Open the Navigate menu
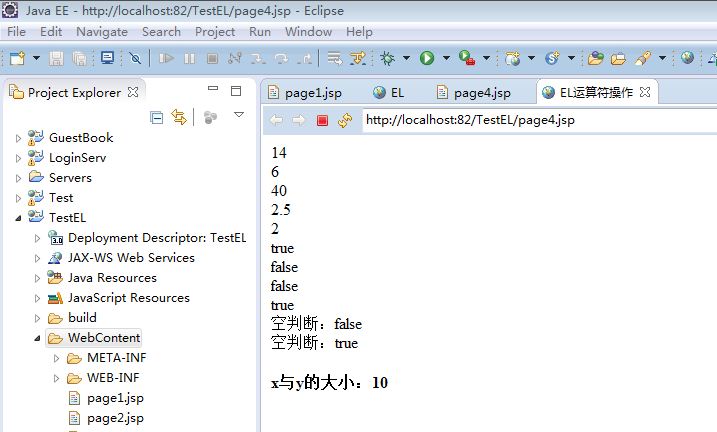The image size is (717, 432). click(x=102, y=32)
